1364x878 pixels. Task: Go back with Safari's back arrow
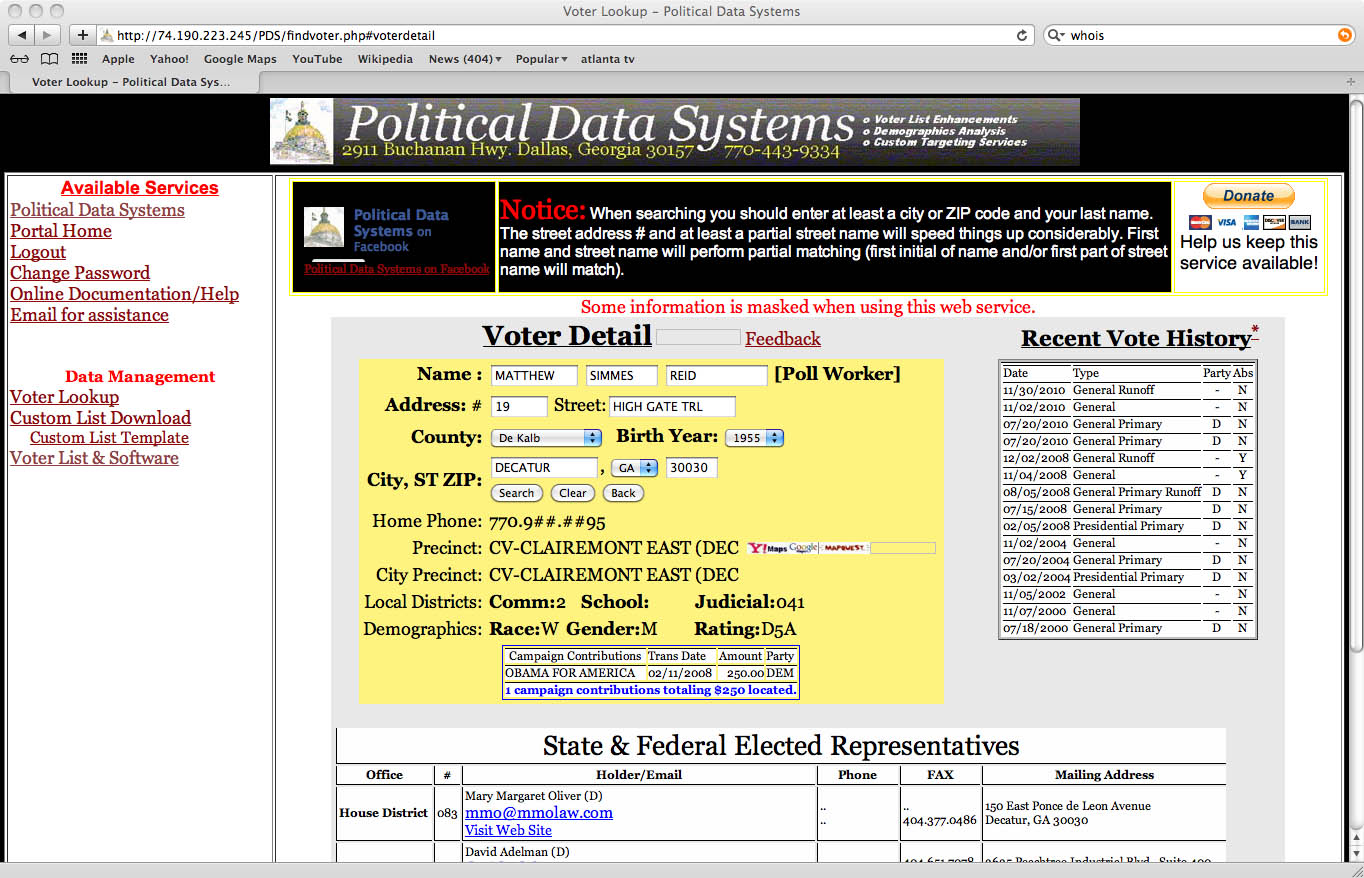[22, 35]
